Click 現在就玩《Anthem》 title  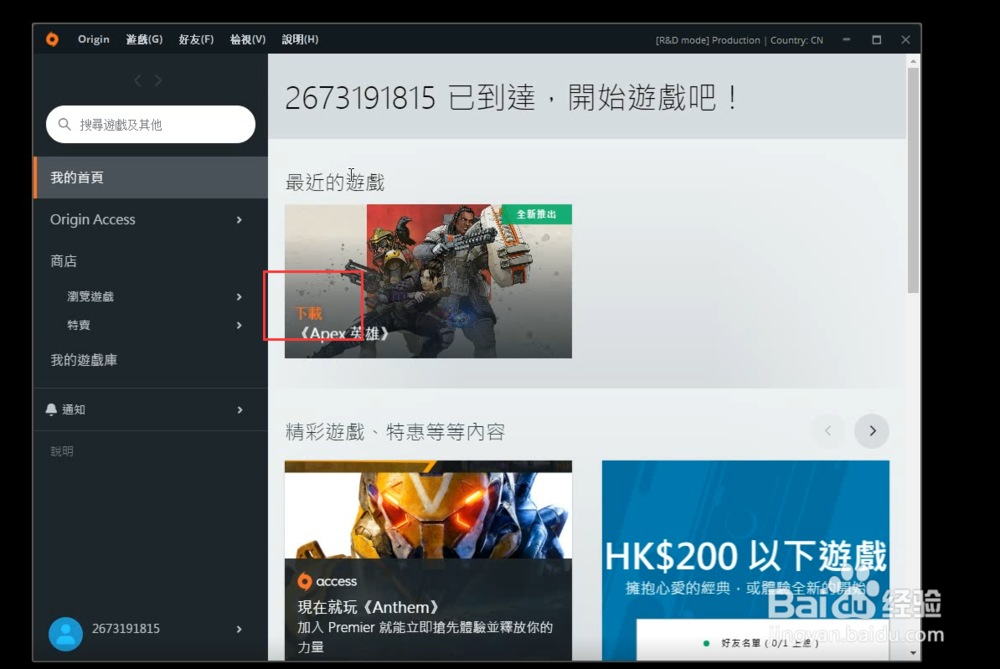[368, 607]
